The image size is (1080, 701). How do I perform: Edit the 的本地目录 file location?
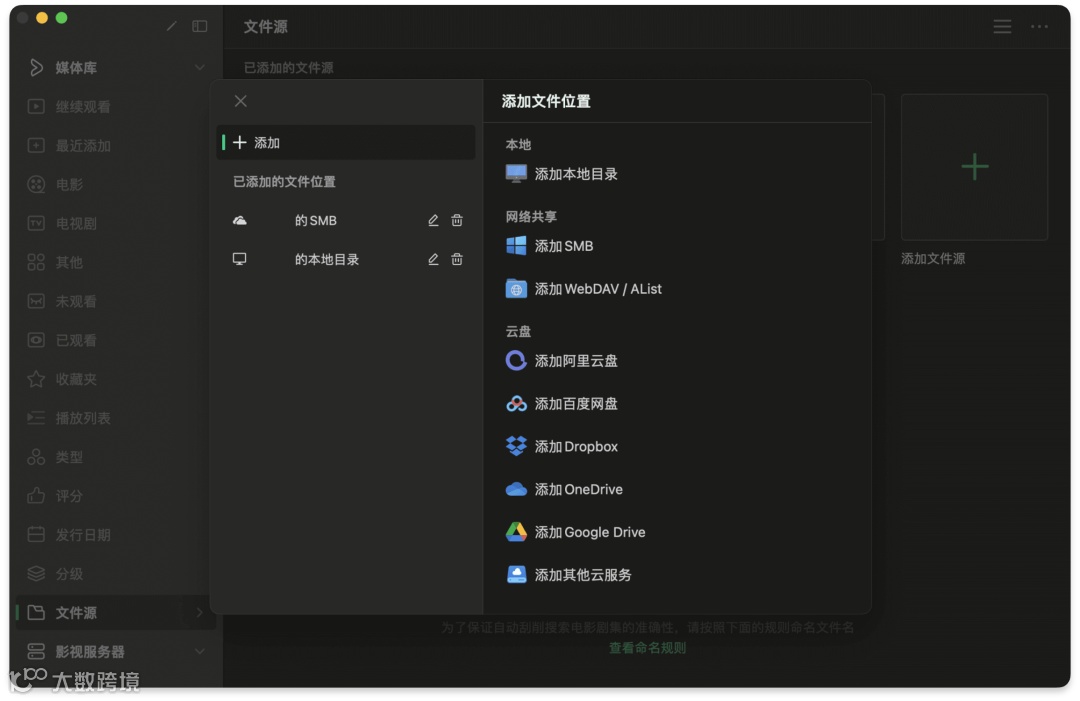click(x=433, y=260)
